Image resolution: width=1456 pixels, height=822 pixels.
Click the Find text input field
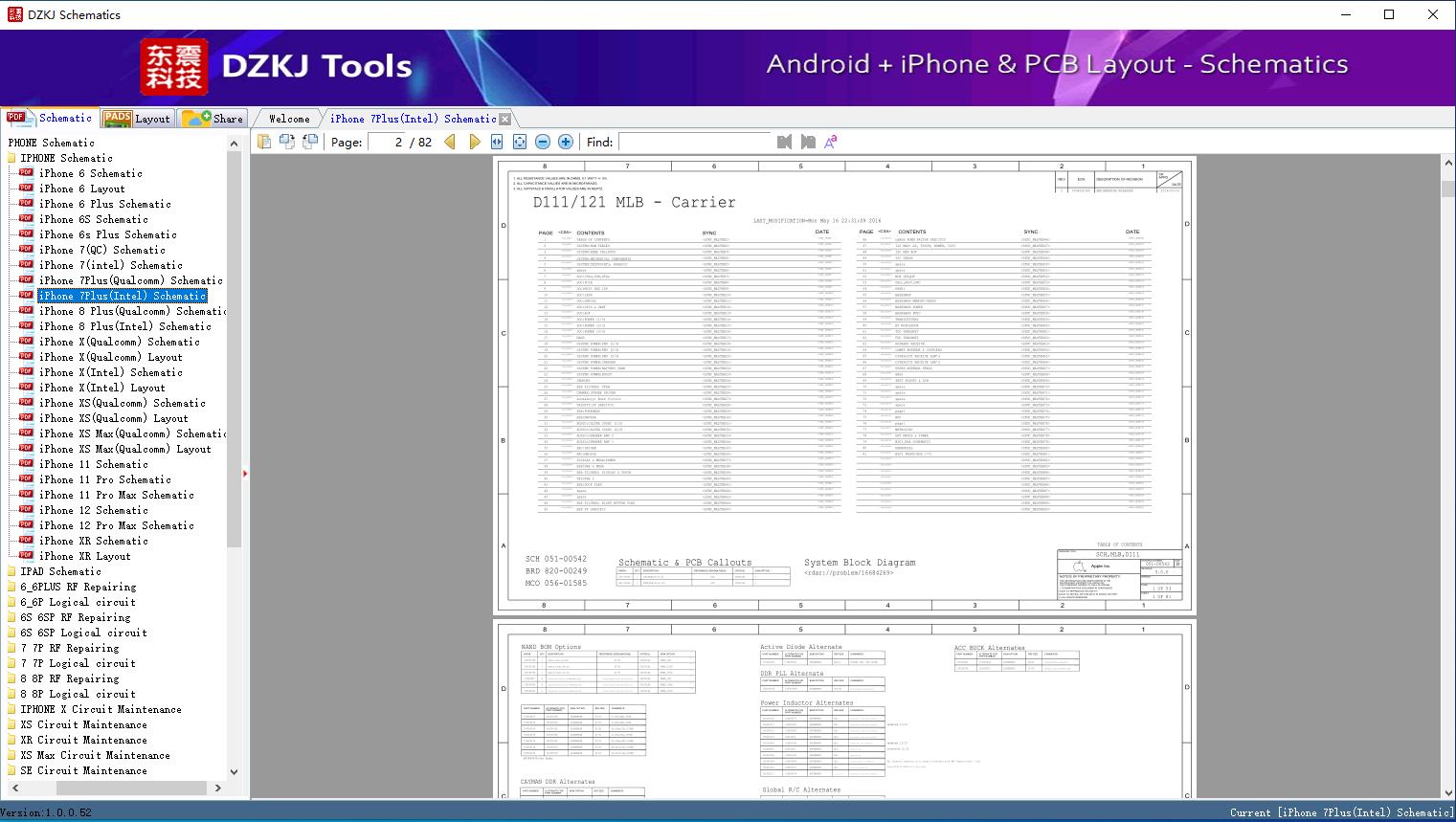click(x=695, y=142)
